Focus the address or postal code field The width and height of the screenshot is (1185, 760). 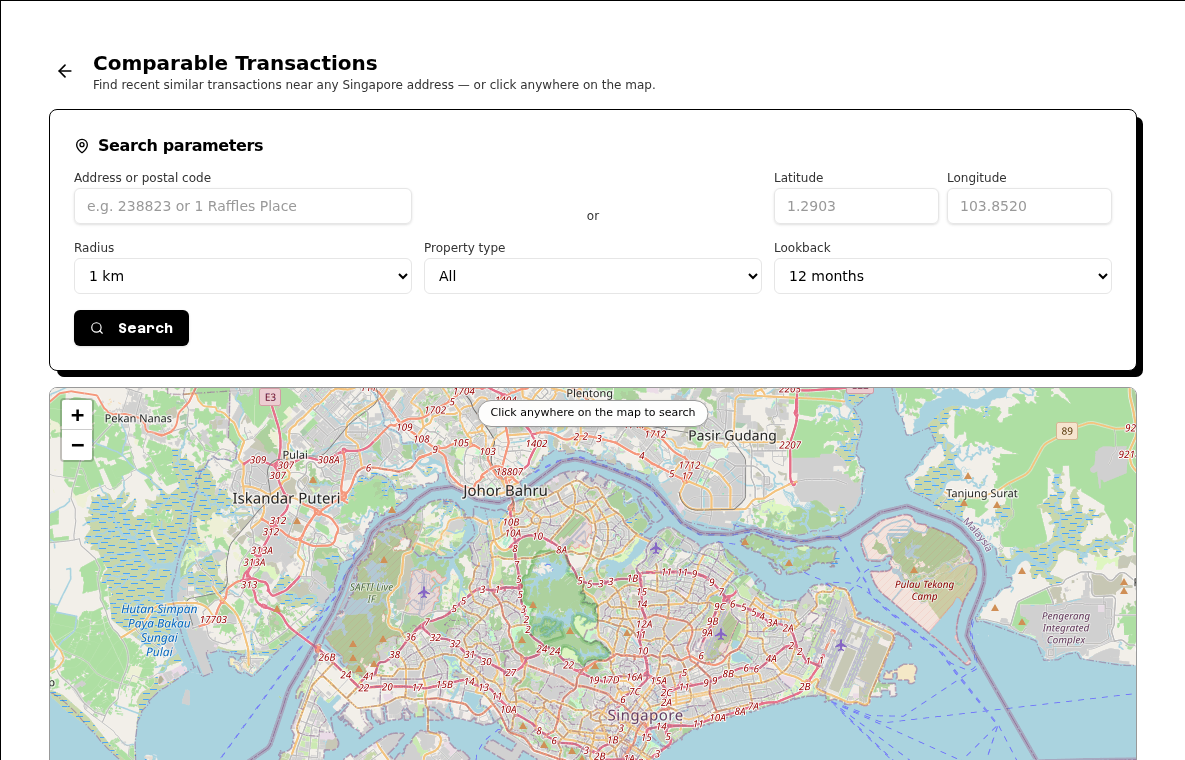243,206
